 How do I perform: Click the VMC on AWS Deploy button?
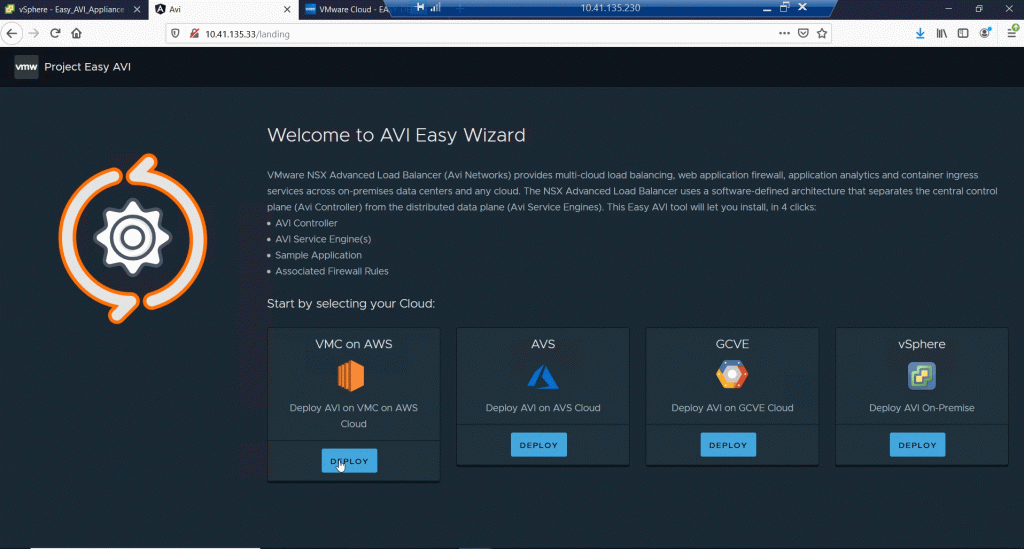coord(349,461)
